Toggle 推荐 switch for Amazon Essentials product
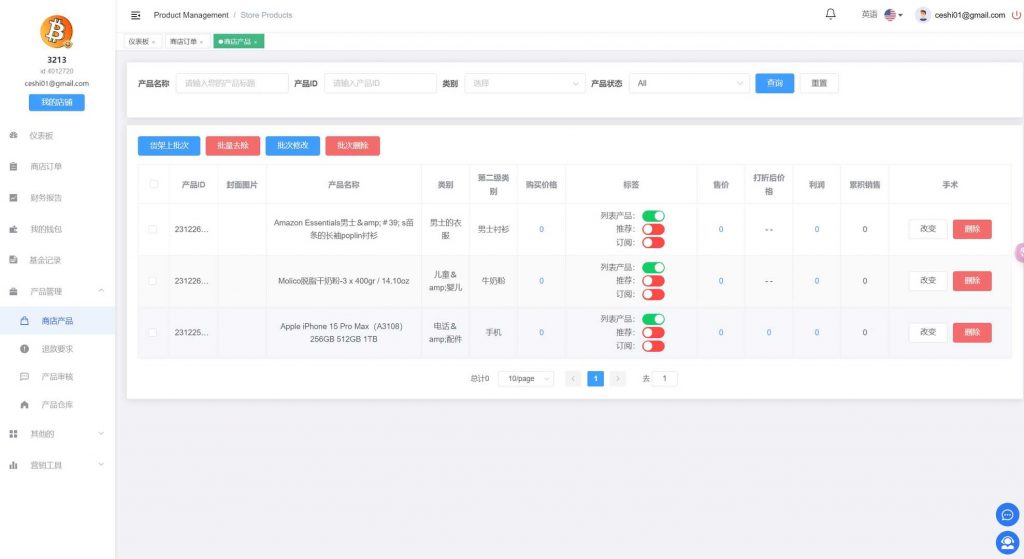 tap(653, 229)
